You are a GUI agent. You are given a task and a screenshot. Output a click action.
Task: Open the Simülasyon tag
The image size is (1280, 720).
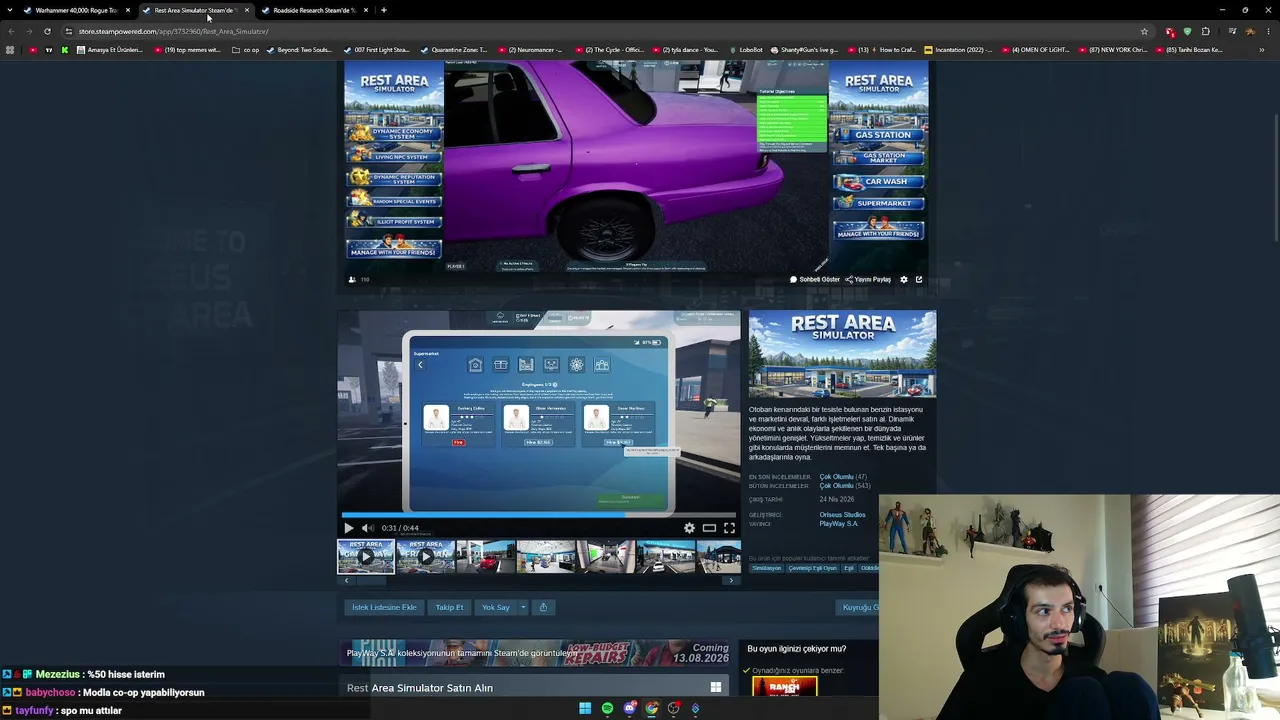coord(767,568)
